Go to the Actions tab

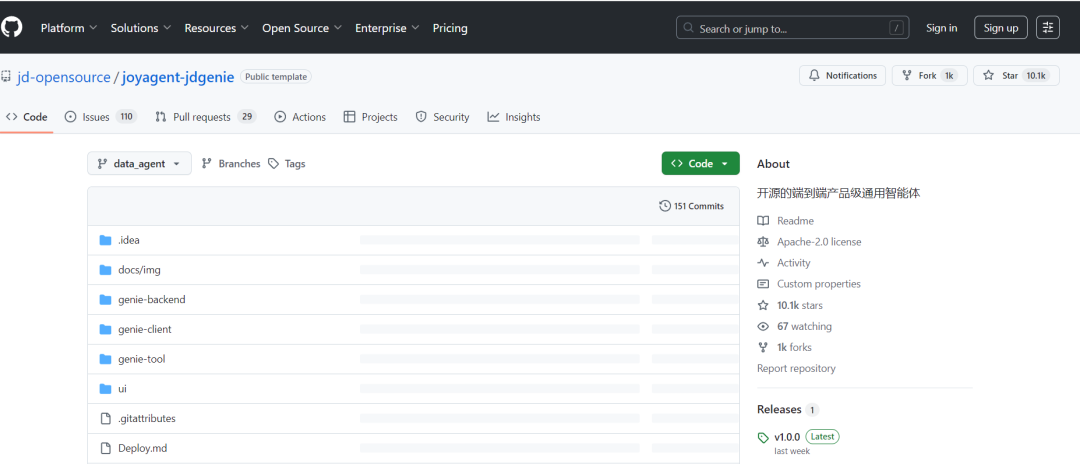300,117
